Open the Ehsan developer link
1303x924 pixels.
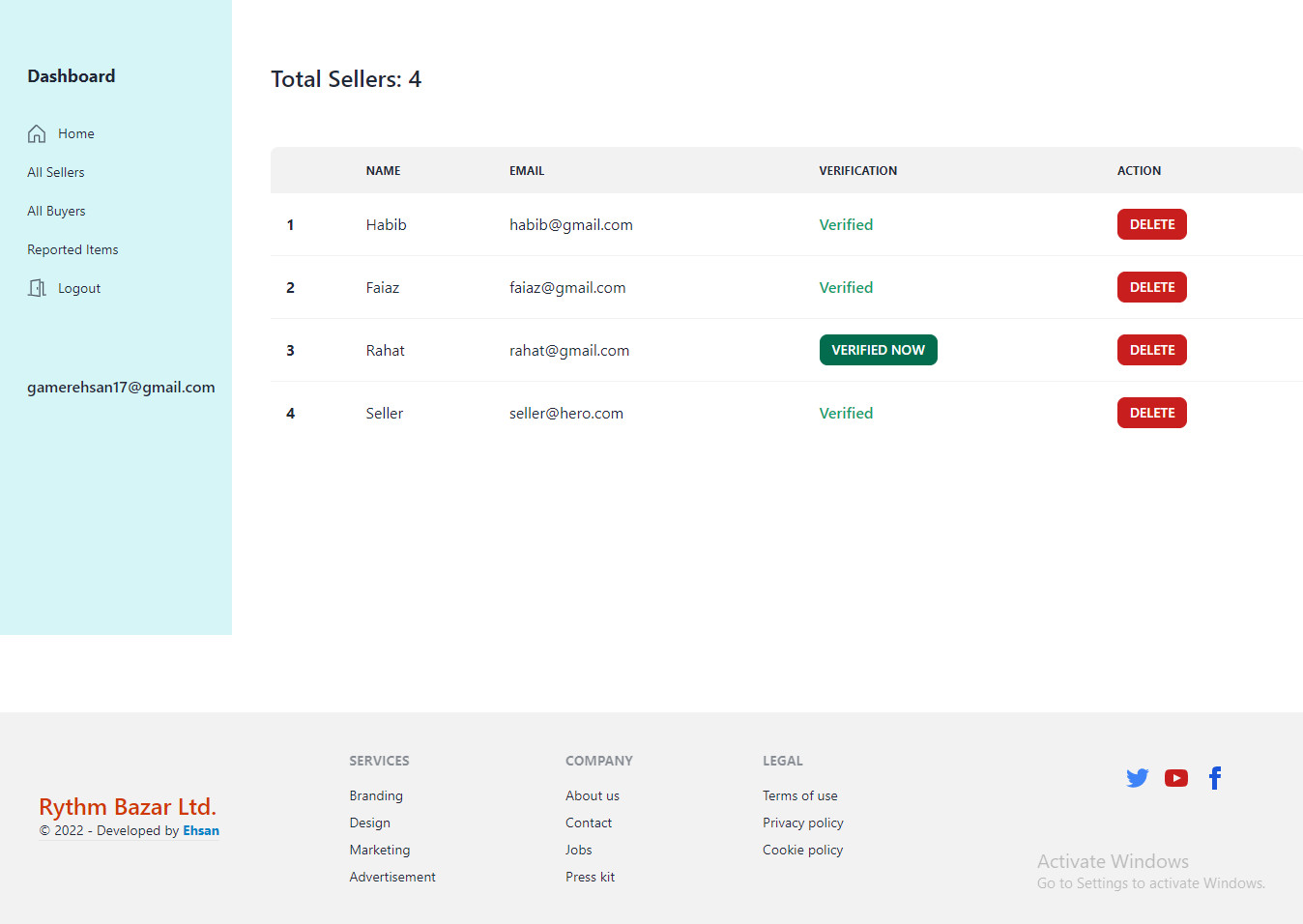point(201,830)
